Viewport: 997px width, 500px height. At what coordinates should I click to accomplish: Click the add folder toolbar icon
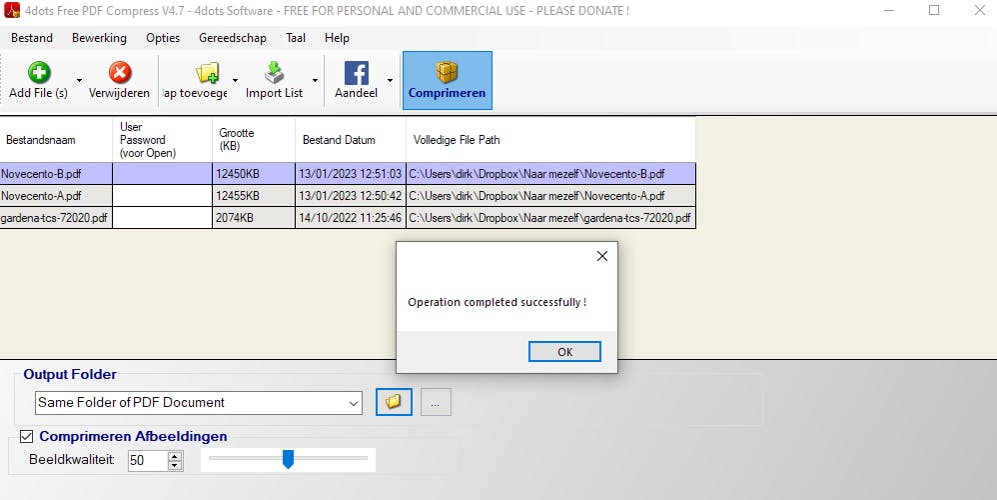(207, 73)
